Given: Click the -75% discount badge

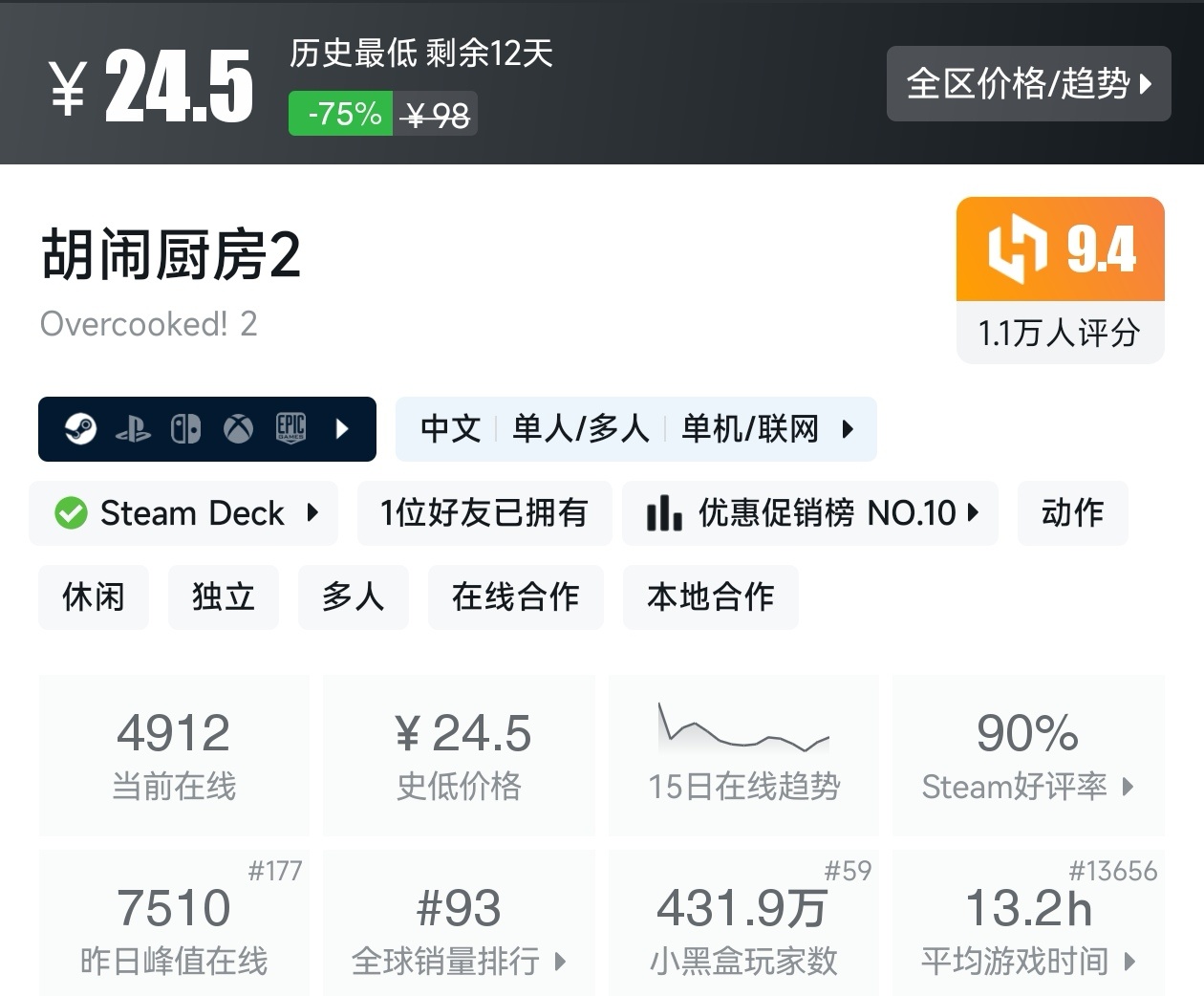Looking at the screenshot, I should [x=341, y=114].
